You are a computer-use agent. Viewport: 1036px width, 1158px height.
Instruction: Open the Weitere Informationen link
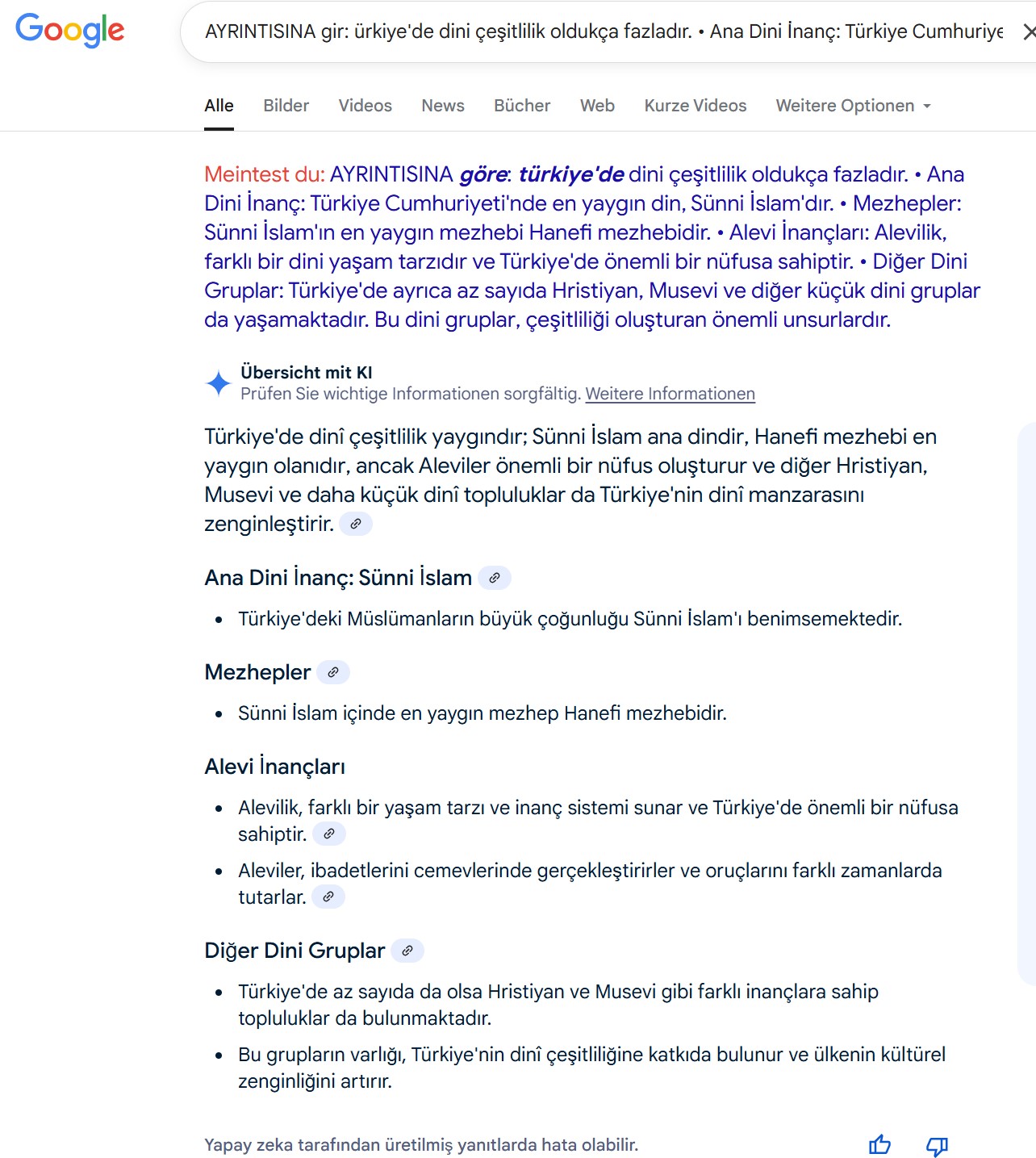tap(670, 394)
